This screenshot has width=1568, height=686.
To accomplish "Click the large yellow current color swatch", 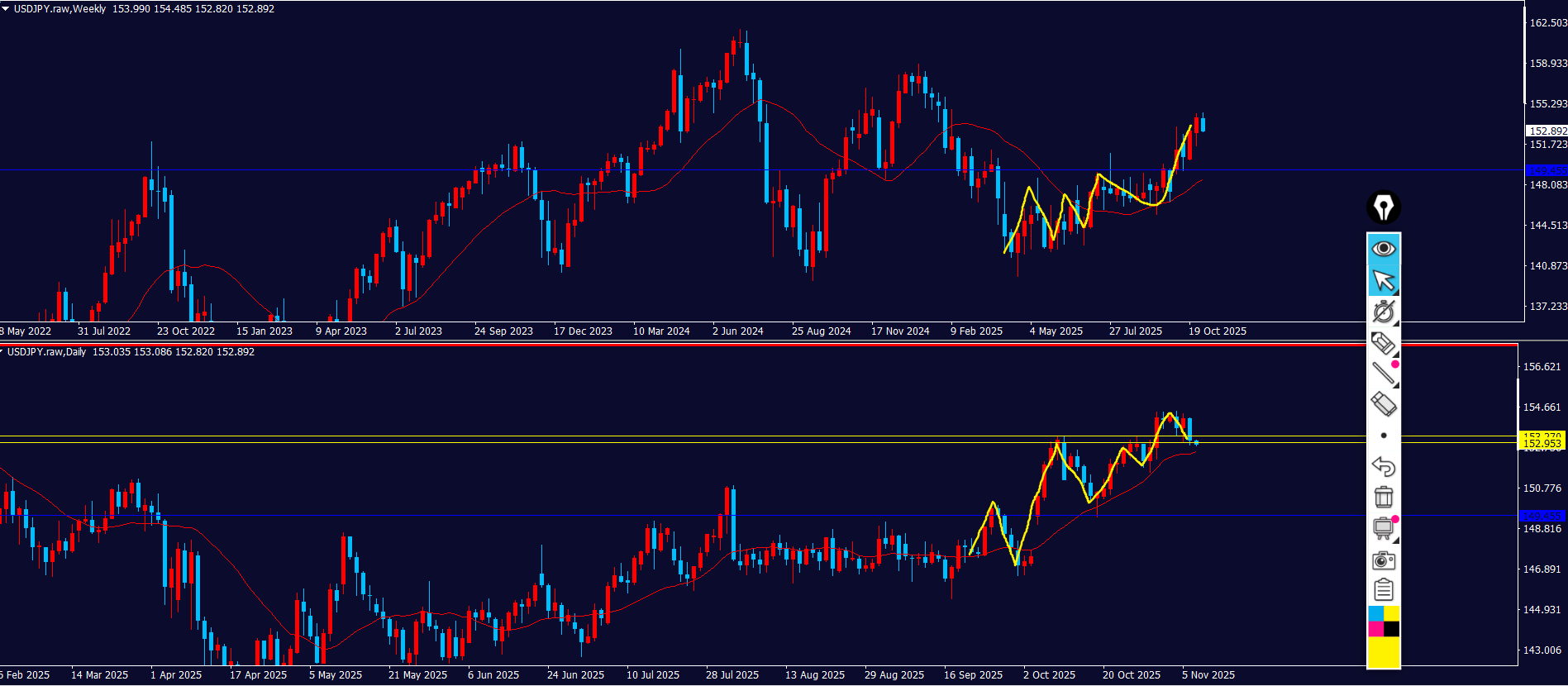I will tap(1383, 651).
